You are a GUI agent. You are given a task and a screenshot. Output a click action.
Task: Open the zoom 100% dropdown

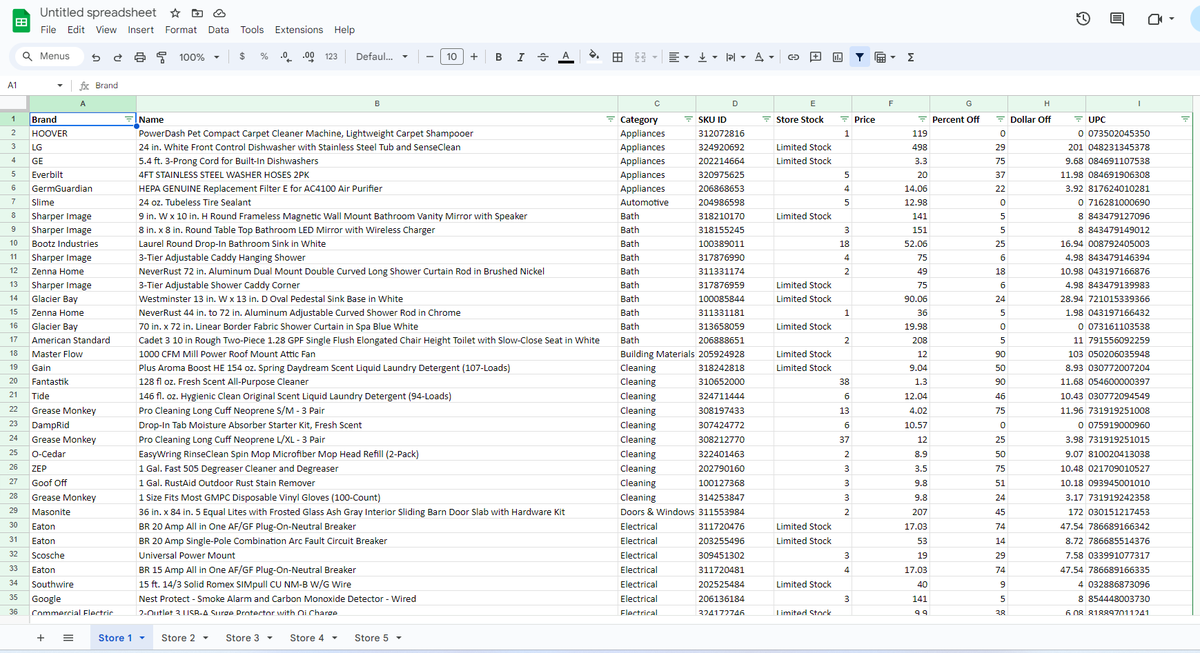coord(199,57)
